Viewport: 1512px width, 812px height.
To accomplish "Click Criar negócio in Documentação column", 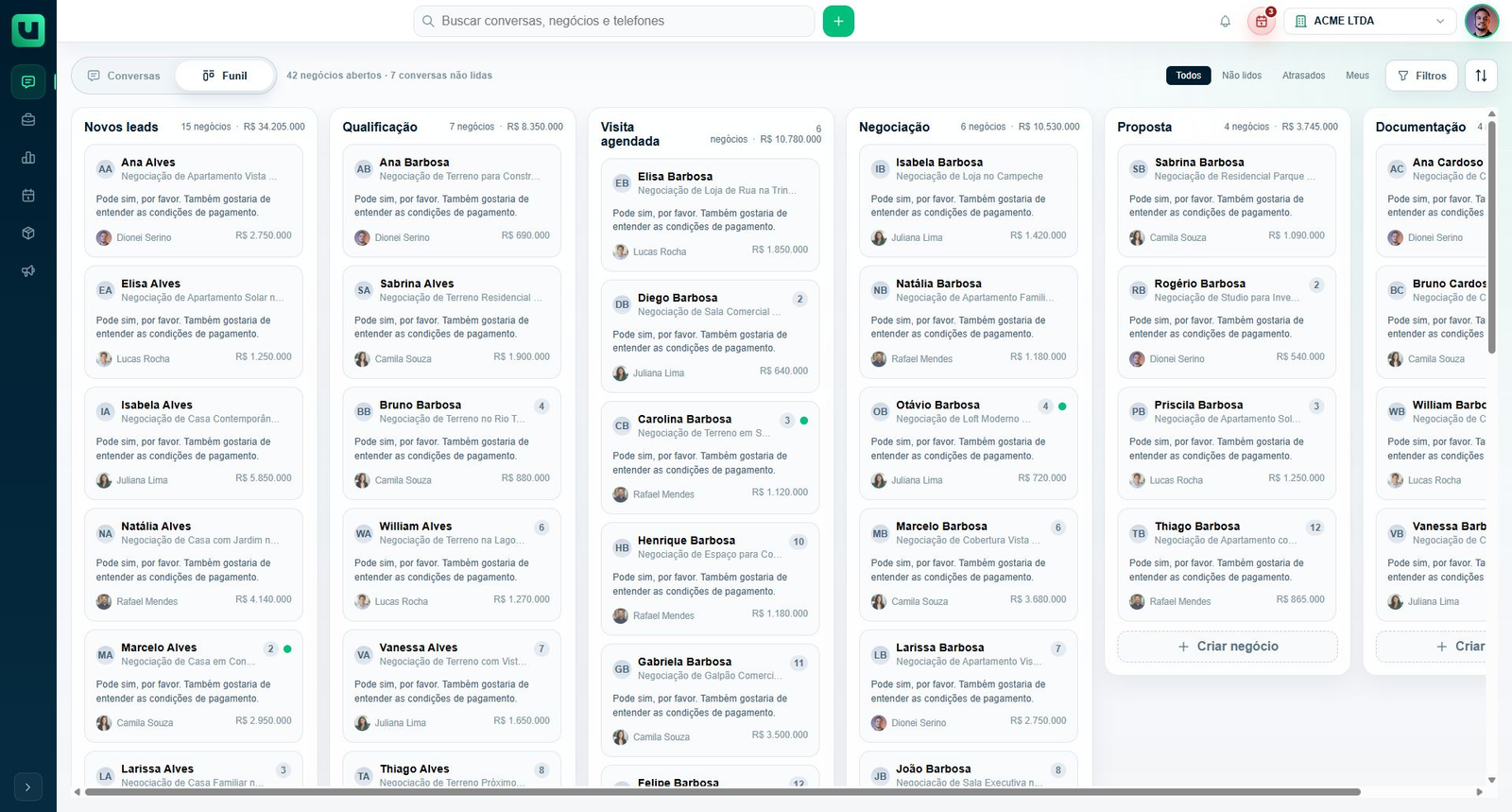I will 1431,647.
